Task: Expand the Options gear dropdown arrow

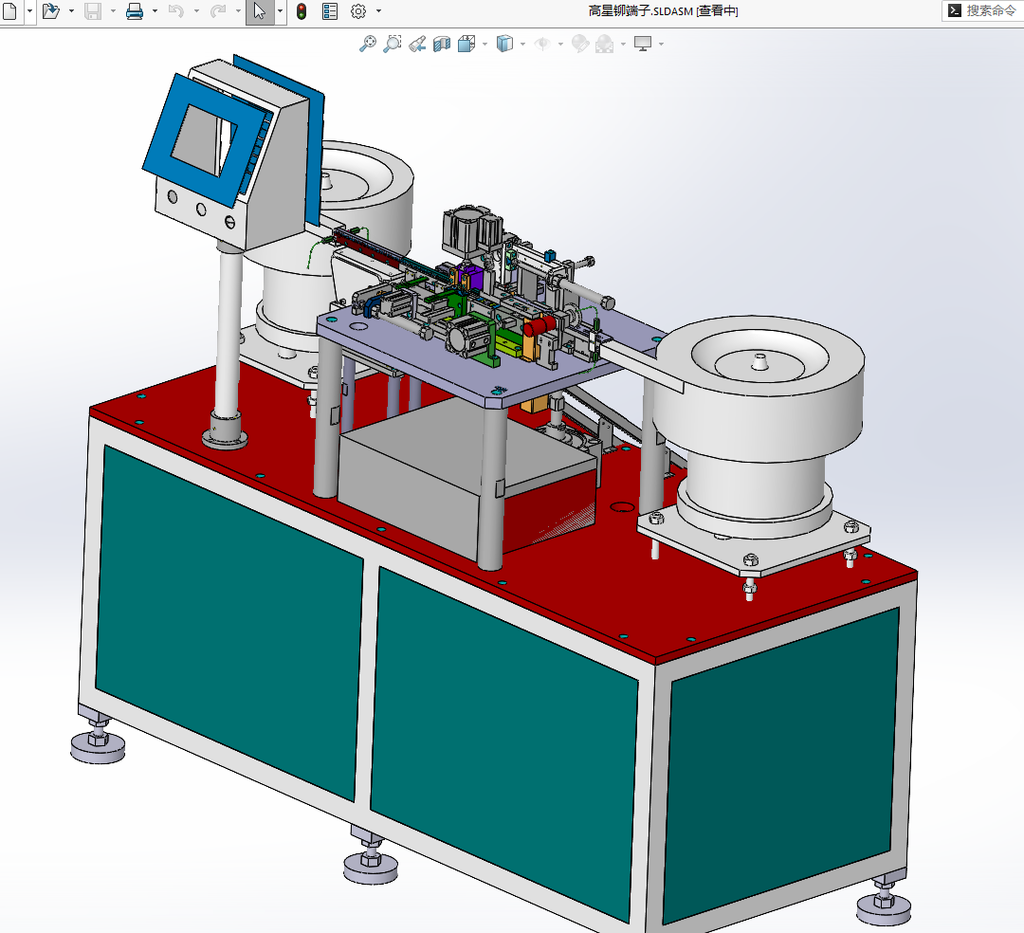Action: pos(379,11)
